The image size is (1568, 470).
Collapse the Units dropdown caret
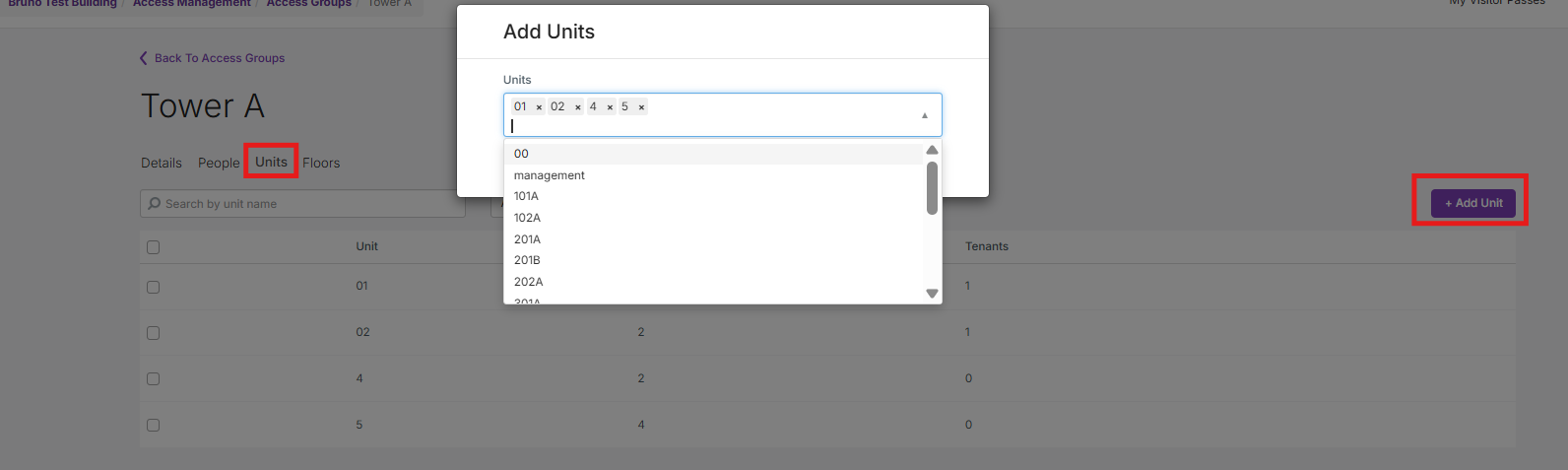[x=924, y=115]
